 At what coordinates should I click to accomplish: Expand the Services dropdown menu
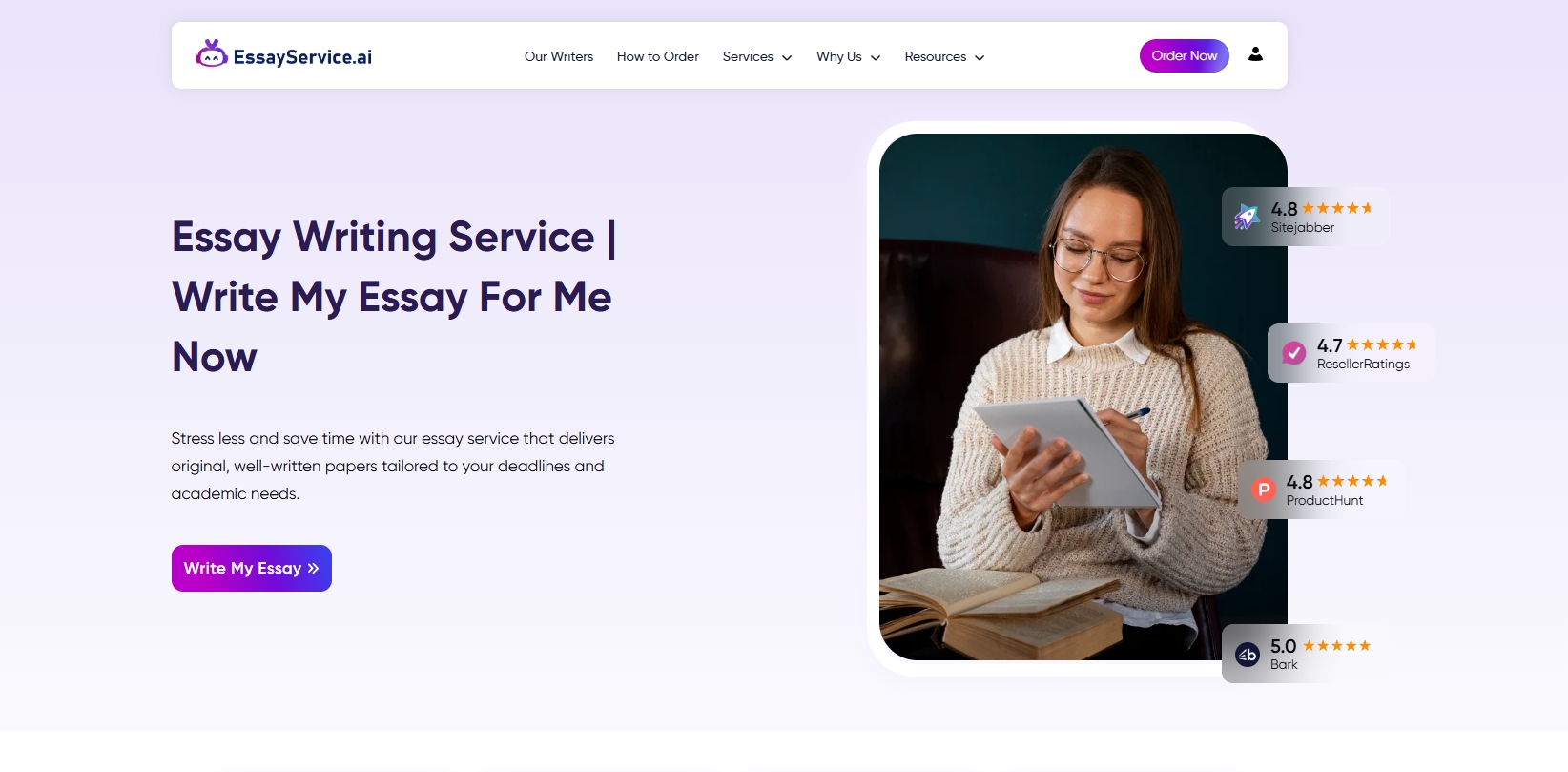(x=757, y=56)
